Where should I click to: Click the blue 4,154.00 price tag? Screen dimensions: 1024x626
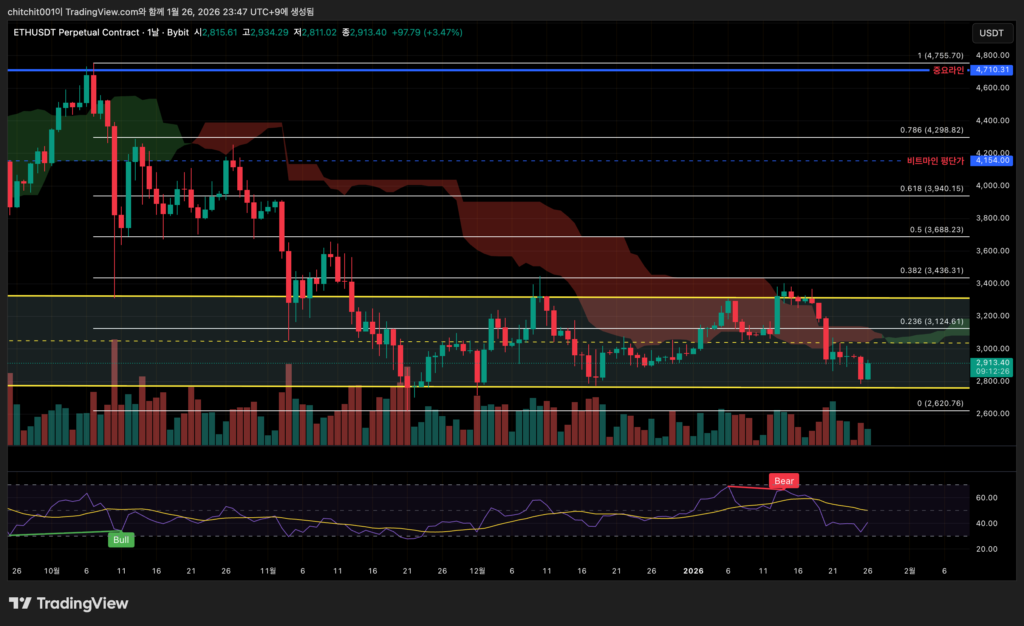pos(992,160)
